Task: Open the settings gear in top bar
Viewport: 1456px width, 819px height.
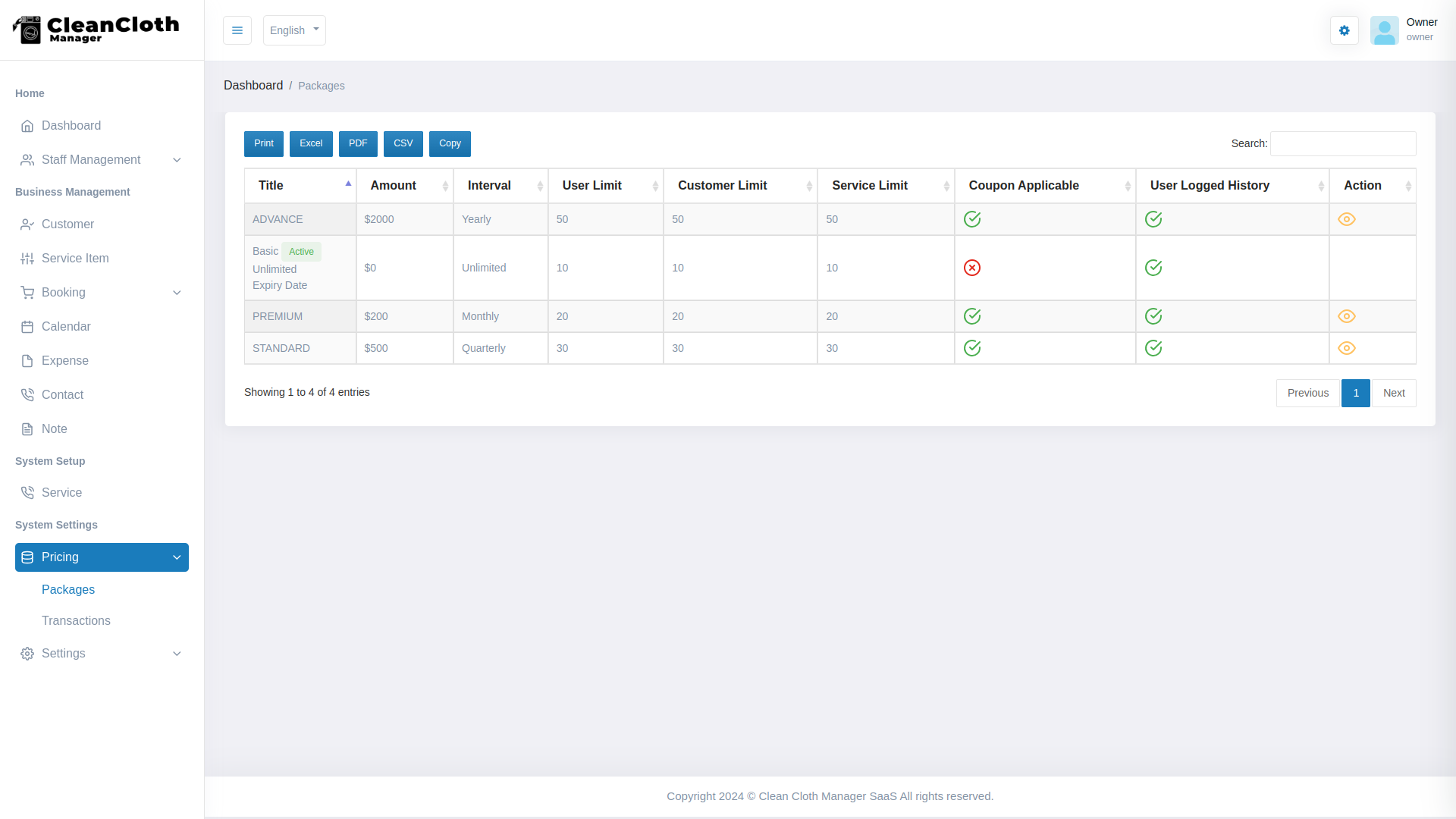Action: coord(1344,30)
